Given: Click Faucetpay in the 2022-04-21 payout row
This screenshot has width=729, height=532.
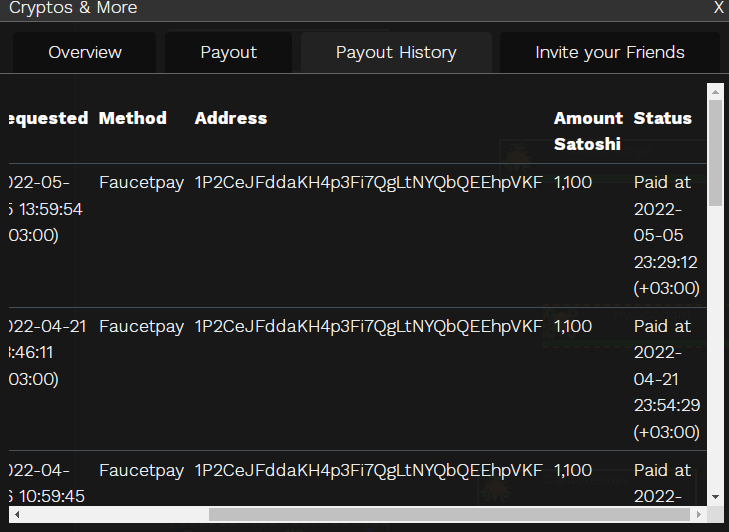Looking at the screenshot, I should coord(141,326).
